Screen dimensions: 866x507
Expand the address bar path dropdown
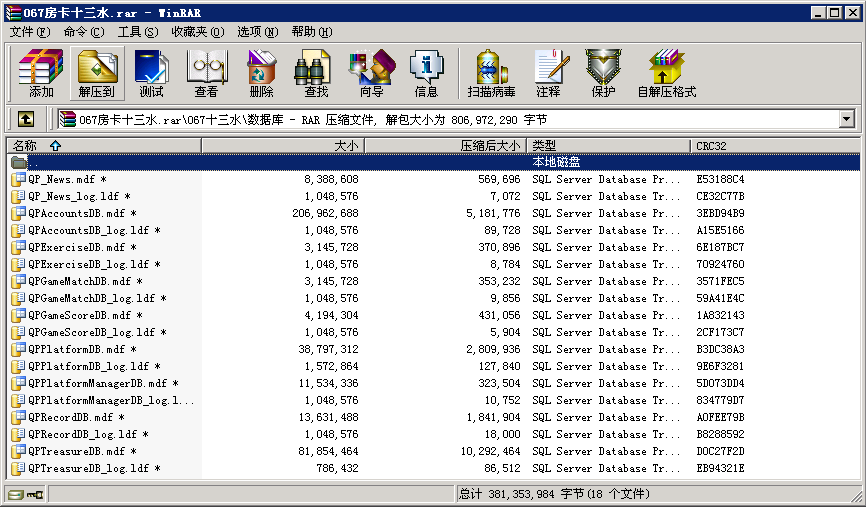(847, 119)
